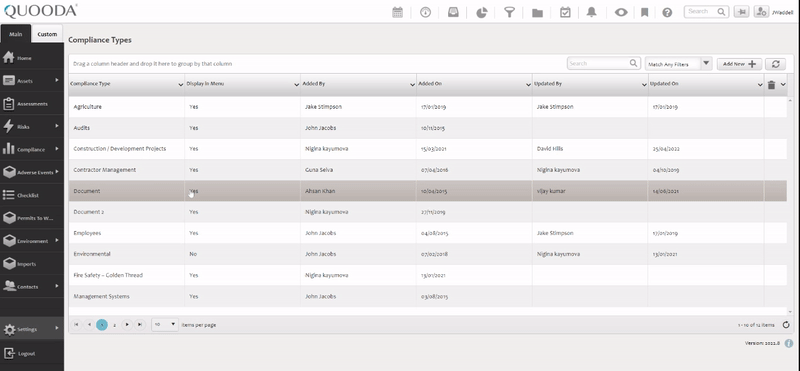Click the funnel filter icon in header

point(509,12)
